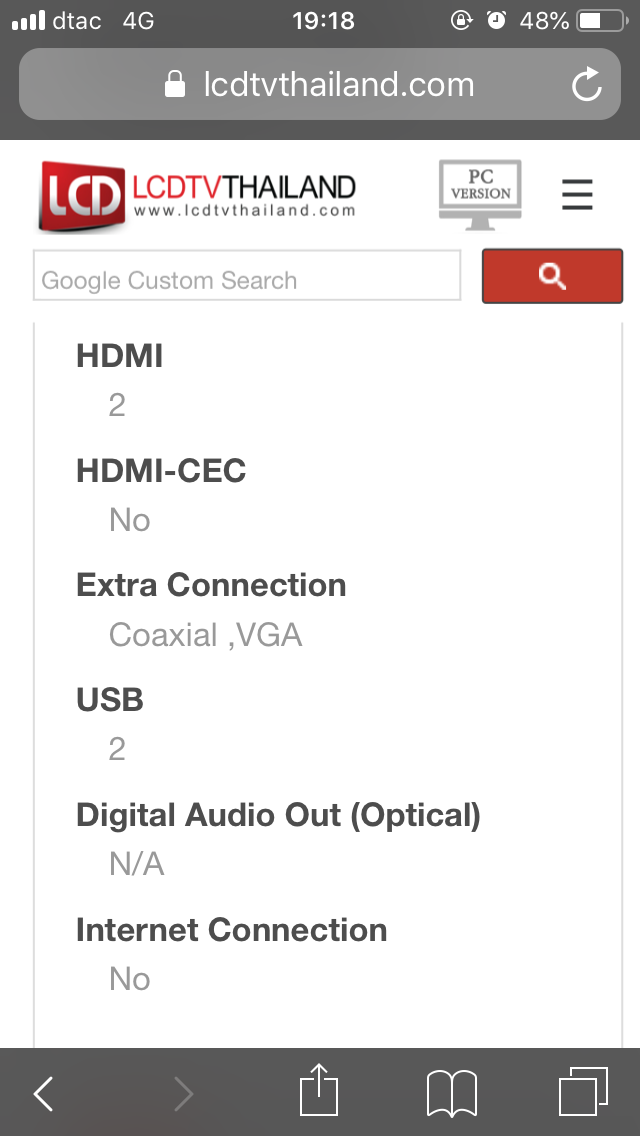Show open tabs overview
This screenshot has width=640, height=1136.
[x=582, y=1092]
